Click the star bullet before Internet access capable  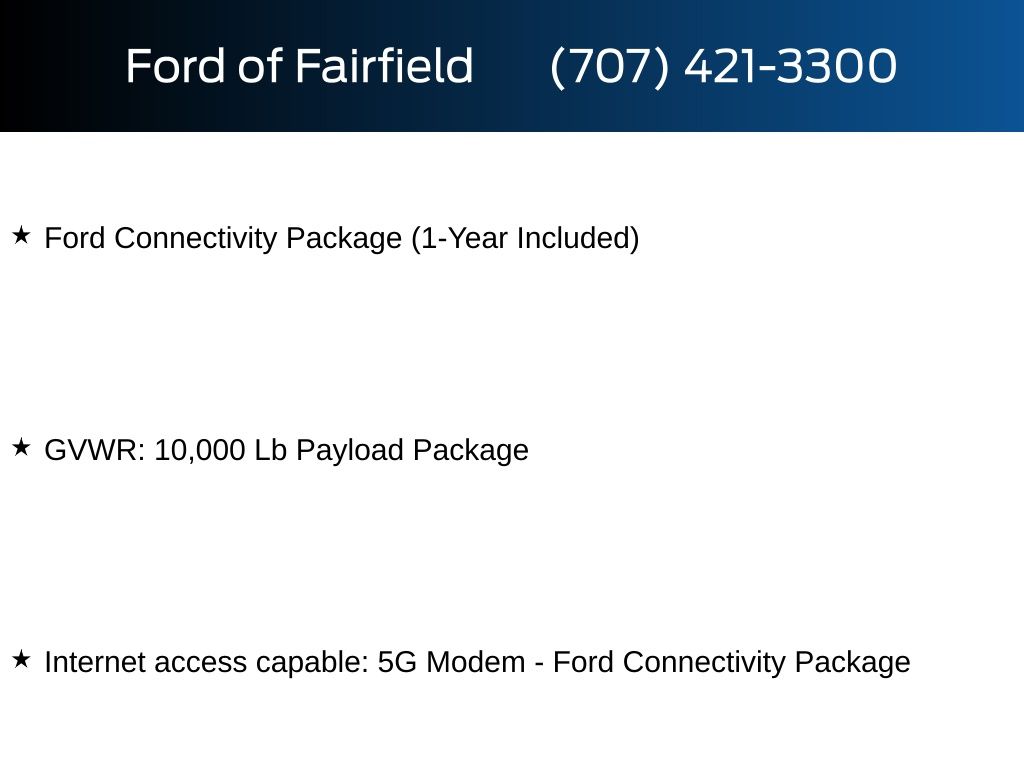click(21, 660)
